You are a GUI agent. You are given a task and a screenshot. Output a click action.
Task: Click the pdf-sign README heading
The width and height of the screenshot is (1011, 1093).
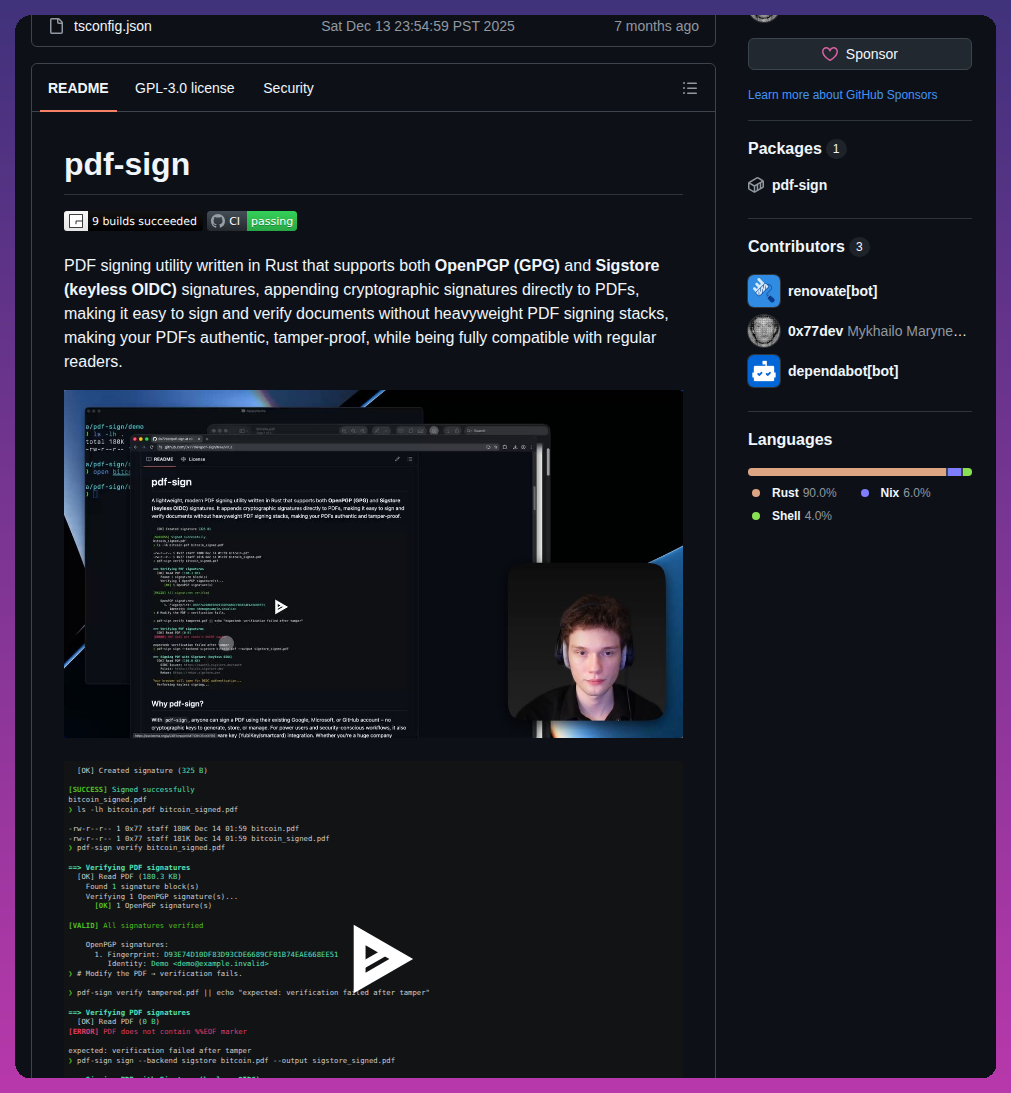coord(127,165)
